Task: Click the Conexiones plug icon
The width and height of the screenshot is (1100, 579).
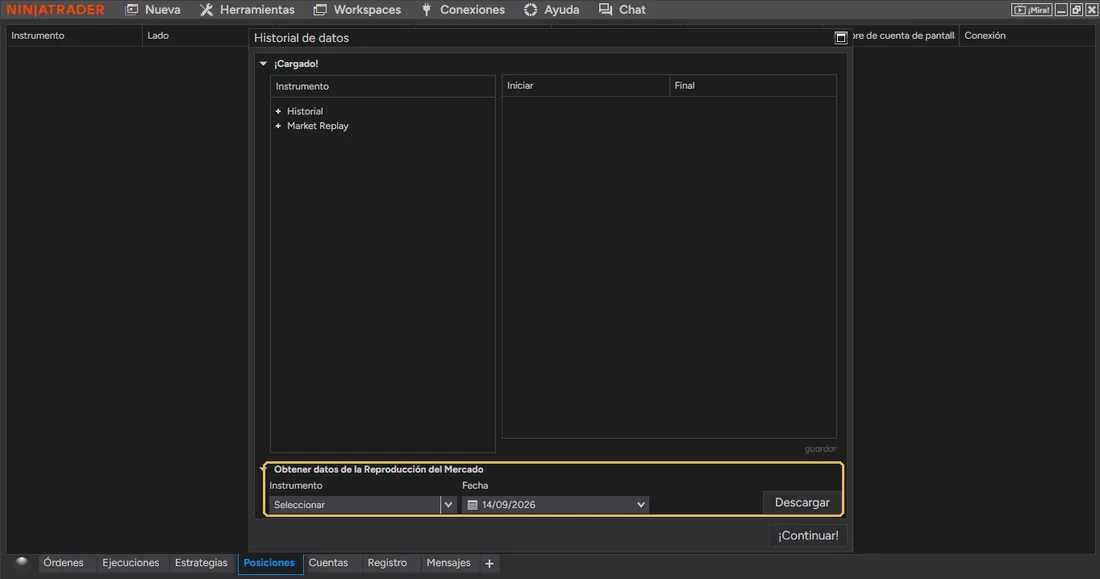Action: 427,10
